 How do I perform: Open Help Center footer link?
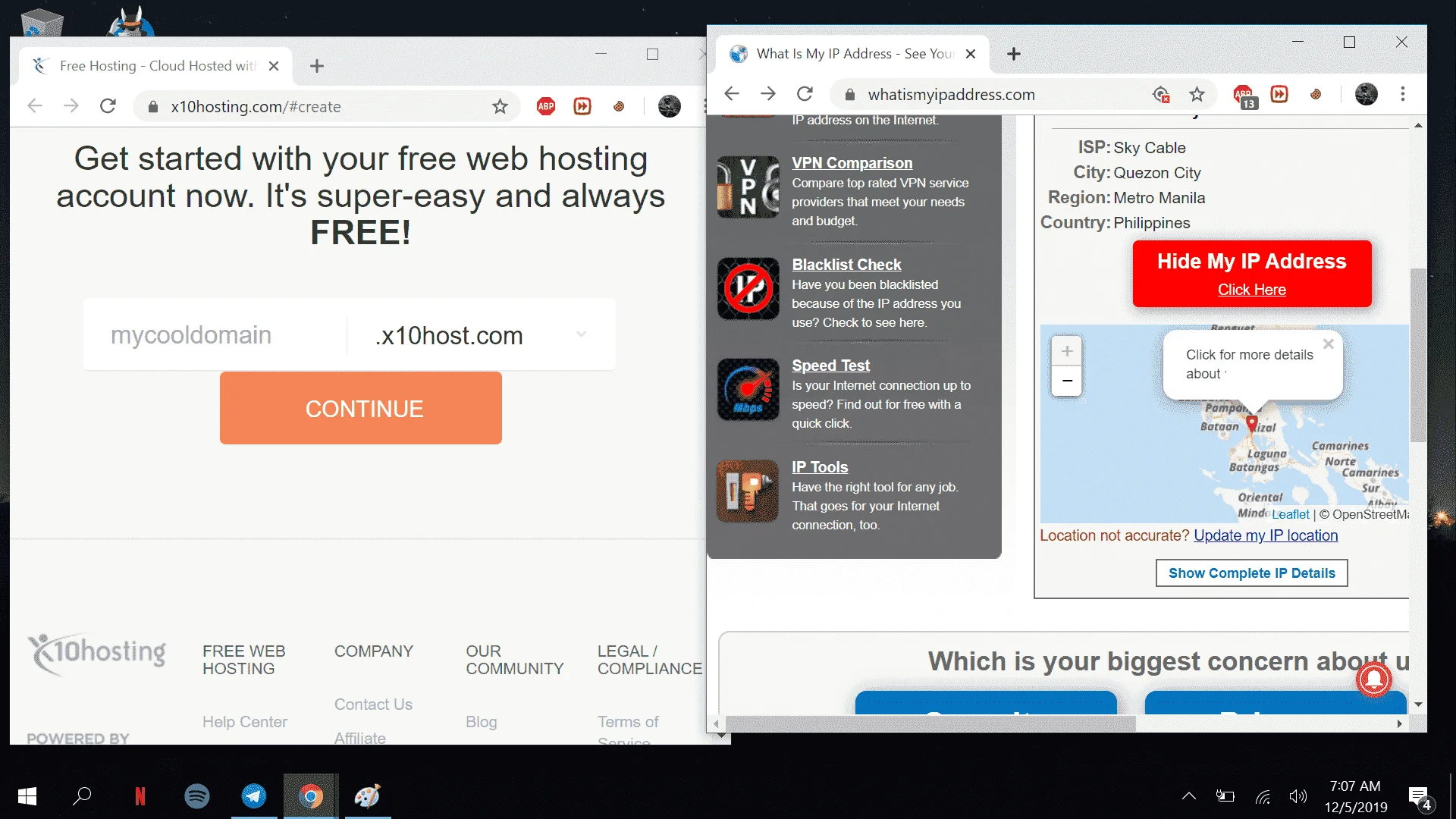[x=244, y=721]
